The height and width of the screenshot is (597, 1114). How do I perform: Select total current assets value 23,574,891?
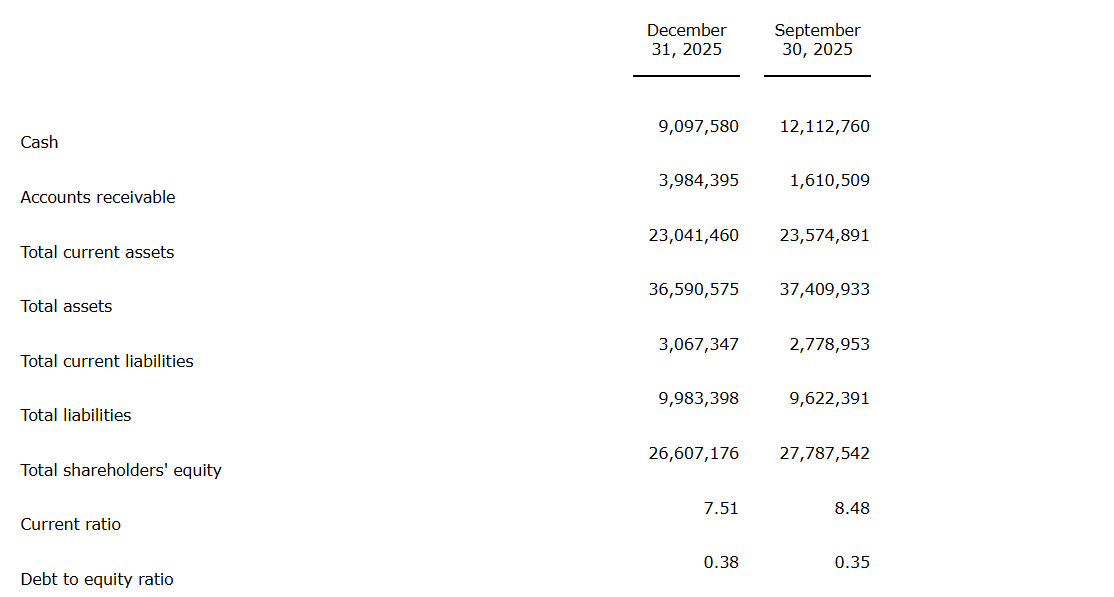click(x=824, y=236)
